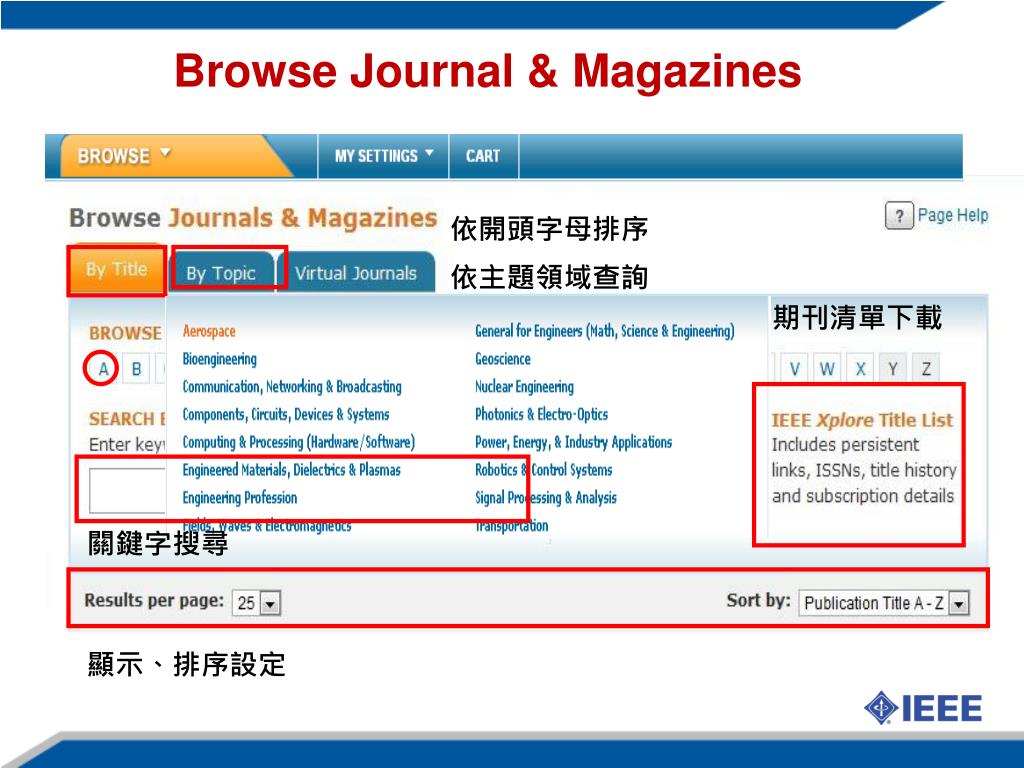Open Engineered Materials, Dielectrics & Plasmas topic
The height and width of the screenshot is (768, 1024).
click(x=291, y=470)
